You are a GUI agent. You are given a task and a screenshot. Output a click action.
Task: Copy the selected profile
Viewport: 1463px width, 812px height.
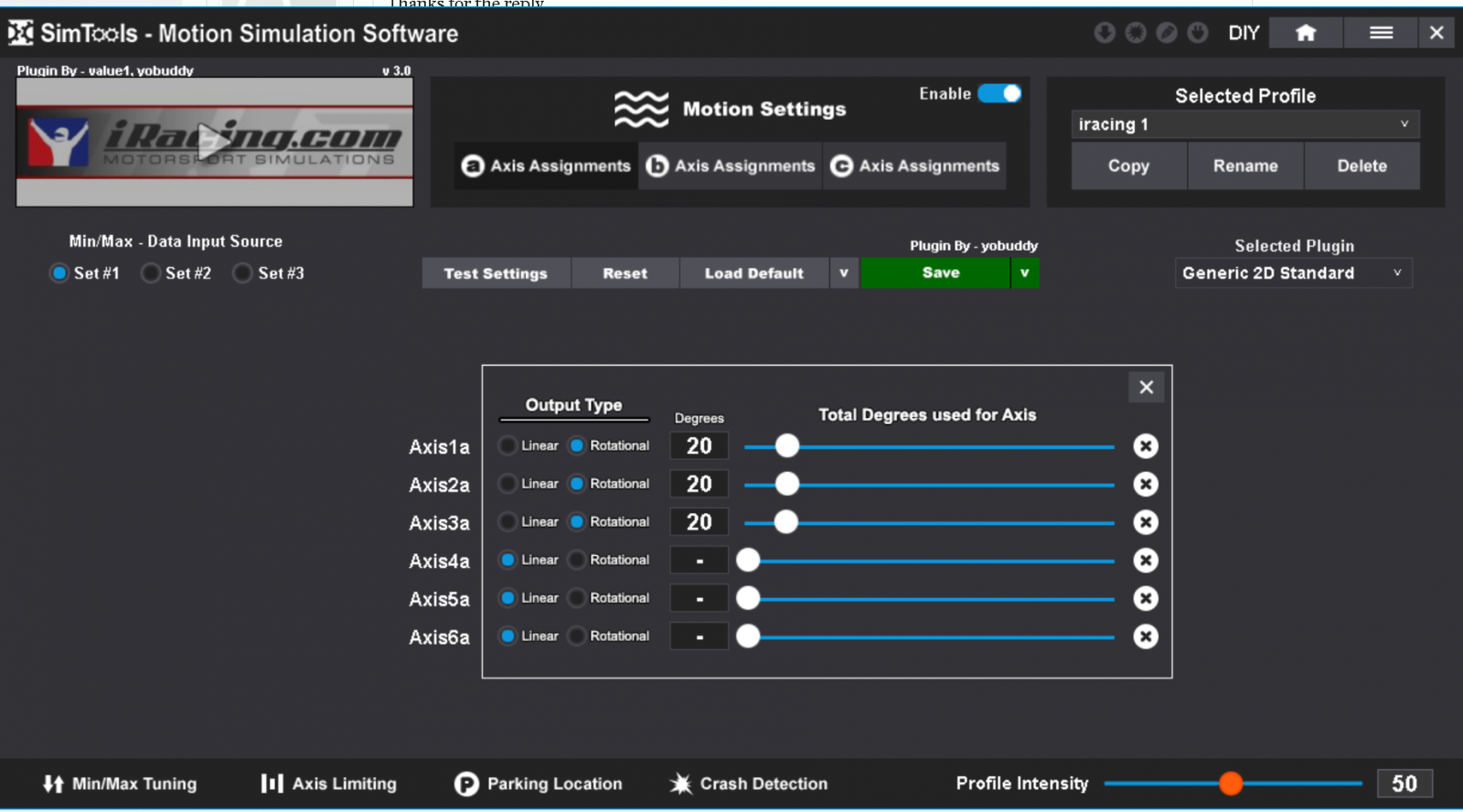(1128, 166)
